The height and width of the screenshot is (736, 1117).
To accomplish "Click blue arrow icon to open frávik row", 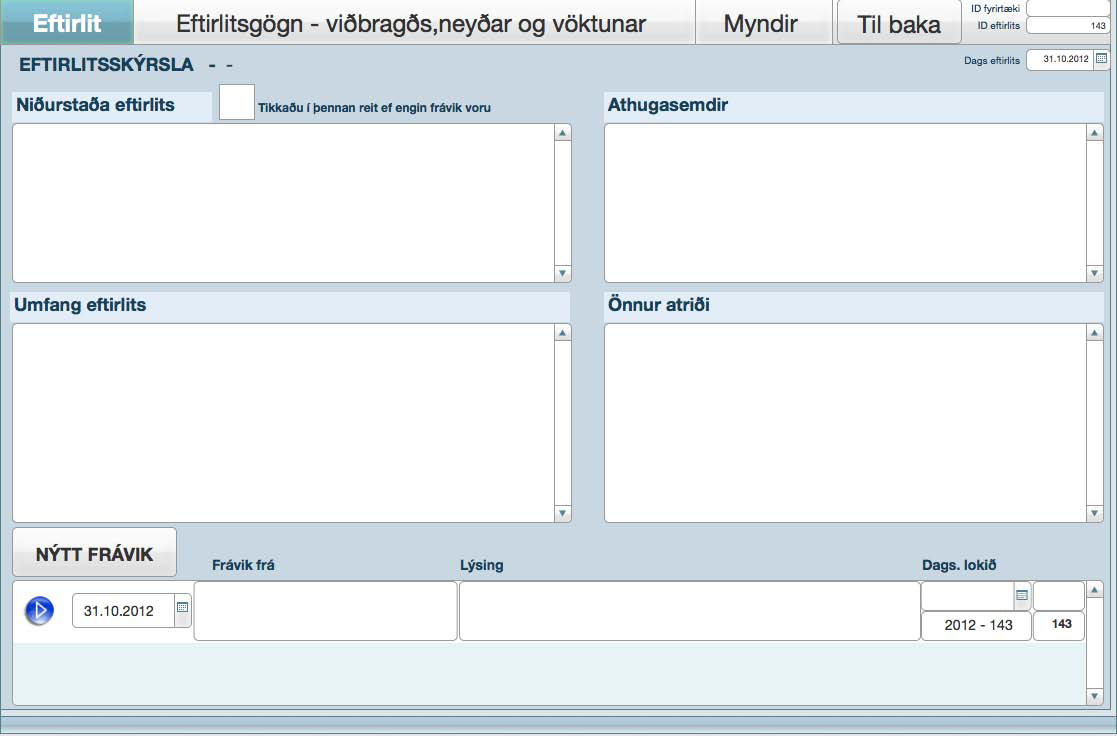I will [x=39, y=611].
